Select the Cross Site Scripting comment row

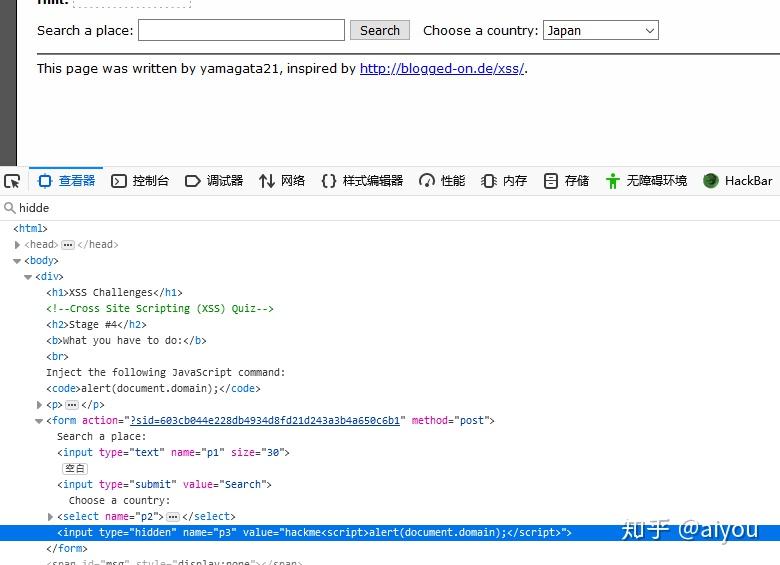(x=160, y=308)
